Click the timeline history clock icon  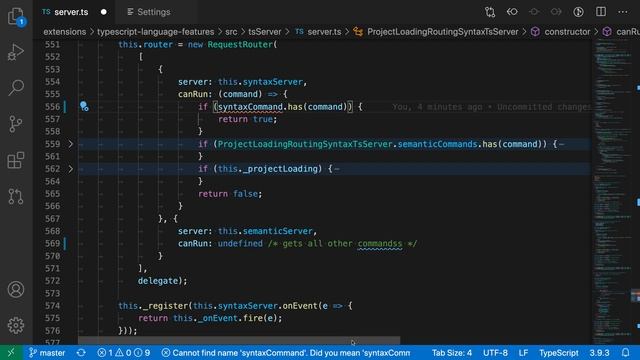[x=578, y=12]
